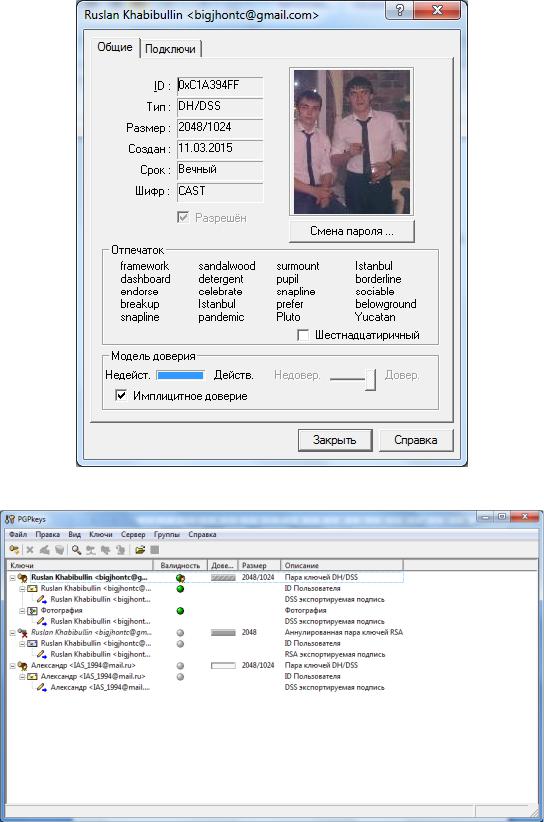
Task: Click the Шифр field showing CAST
Action: click(x=220, y=191)
